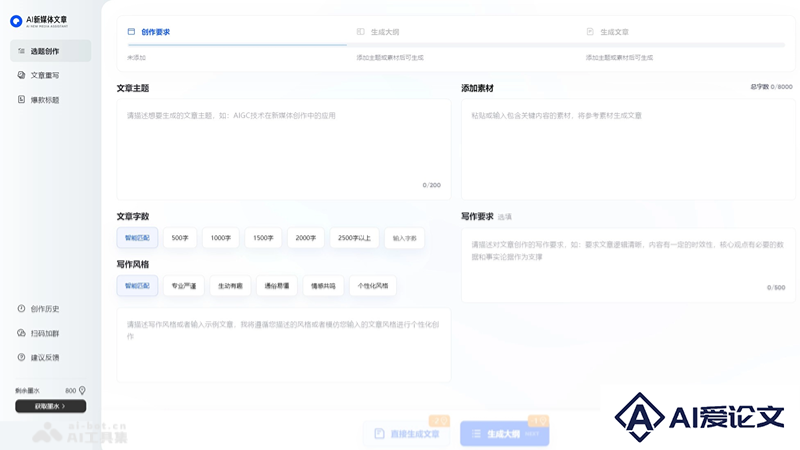Select 智能匹配 under 文章字数
The height and width of the screenshot is (450, 800).
point(137,238)
